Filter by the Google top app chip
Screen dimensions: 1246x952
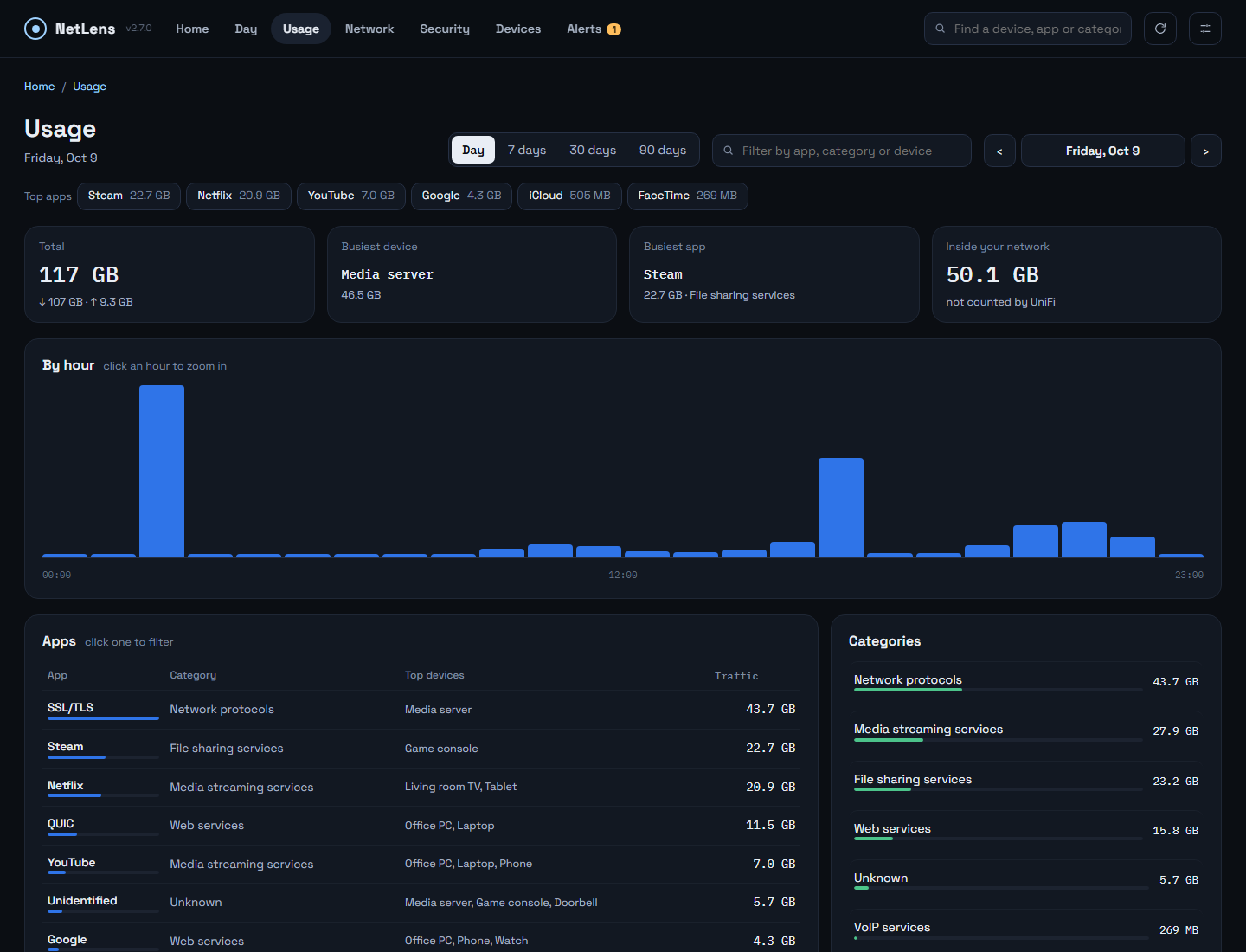click(x=461, y=196)
